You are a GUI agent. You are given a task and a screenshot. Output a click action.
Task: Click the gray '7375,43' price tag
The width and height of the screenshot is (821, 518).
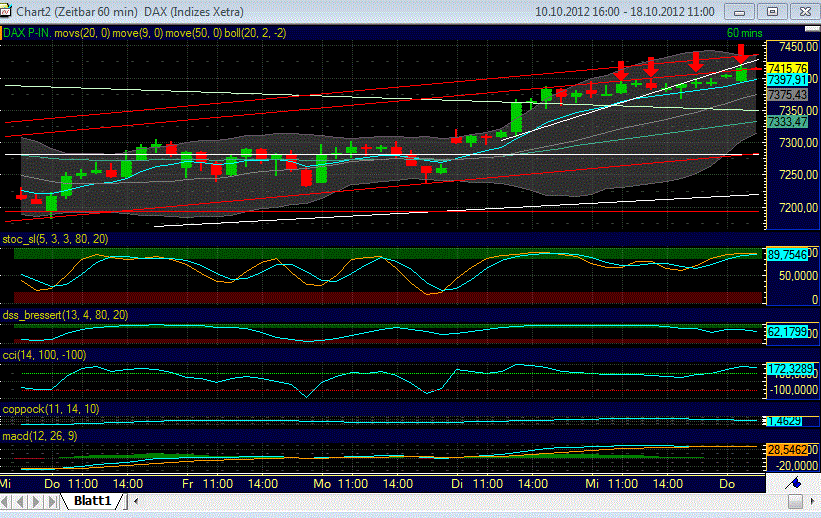click(x=787, y=95)
